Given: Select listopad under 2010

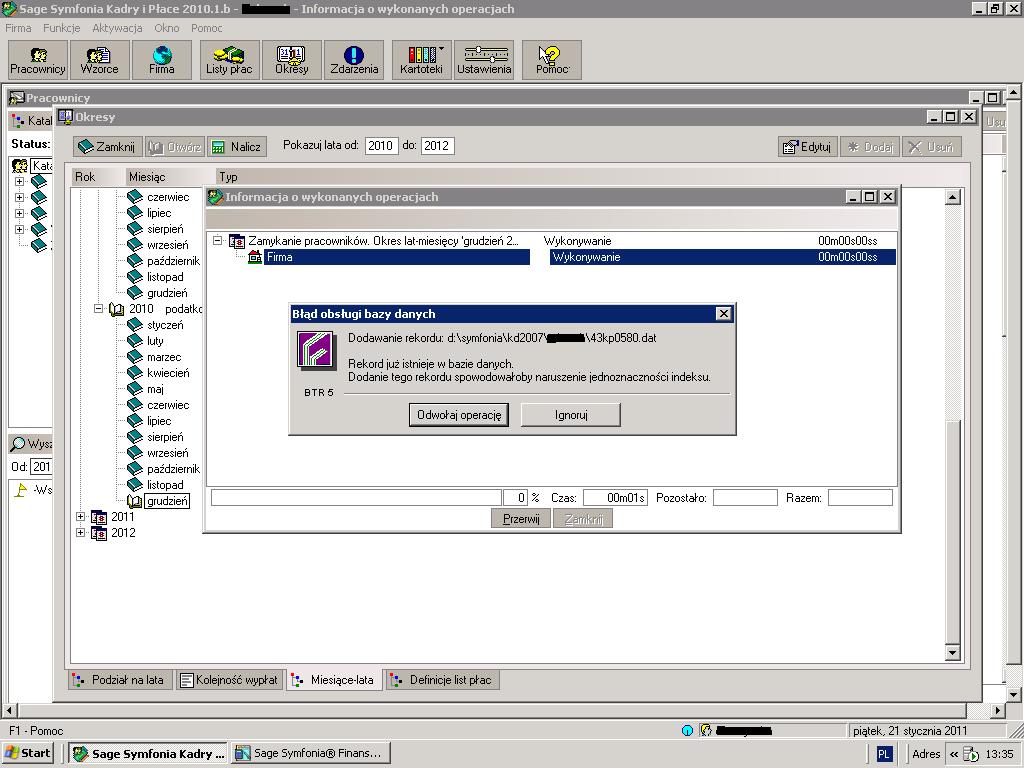Looking at the screenshot, I should click(x=165, y=485).
